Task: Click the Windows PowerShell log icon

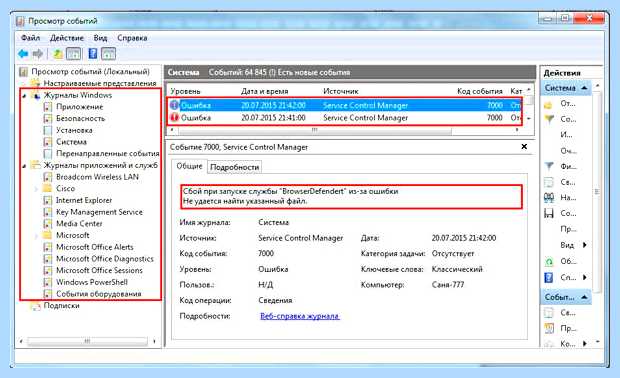Action: tap(48, 282)
